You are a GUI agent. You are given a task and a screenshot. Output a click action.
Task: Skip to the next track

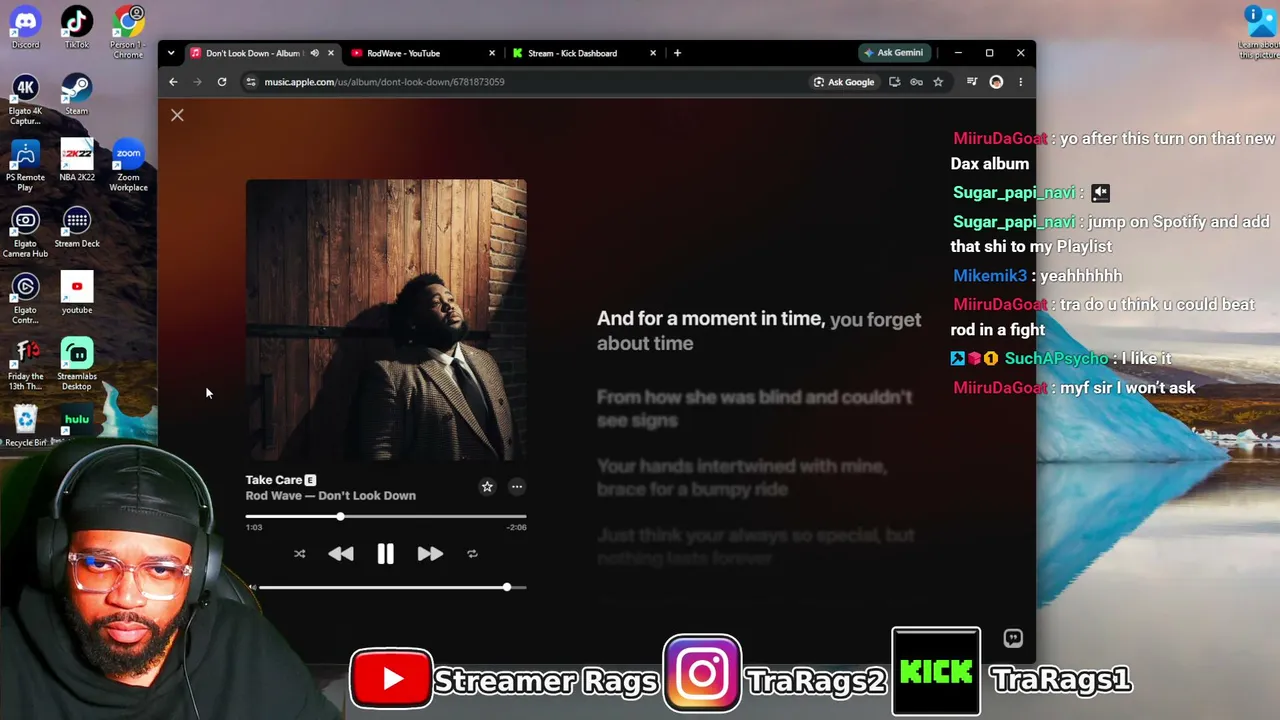430,554
